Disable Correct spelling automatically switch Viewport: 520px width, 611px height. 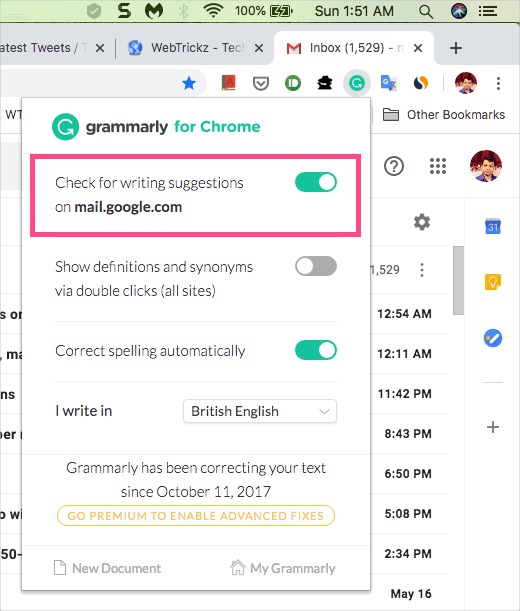316,350
